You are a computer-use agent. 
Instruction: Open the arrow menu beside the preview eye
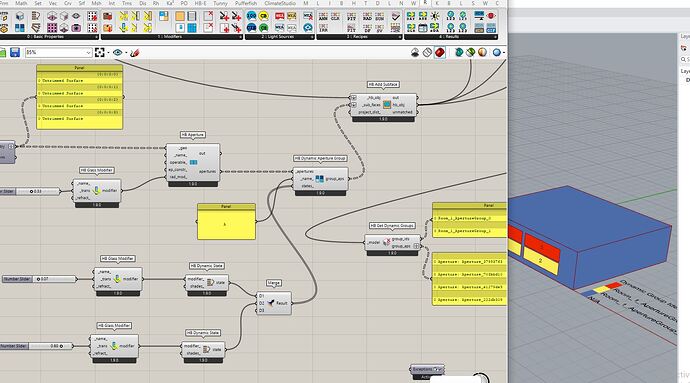pyautogui.click(x=126, y=53)
